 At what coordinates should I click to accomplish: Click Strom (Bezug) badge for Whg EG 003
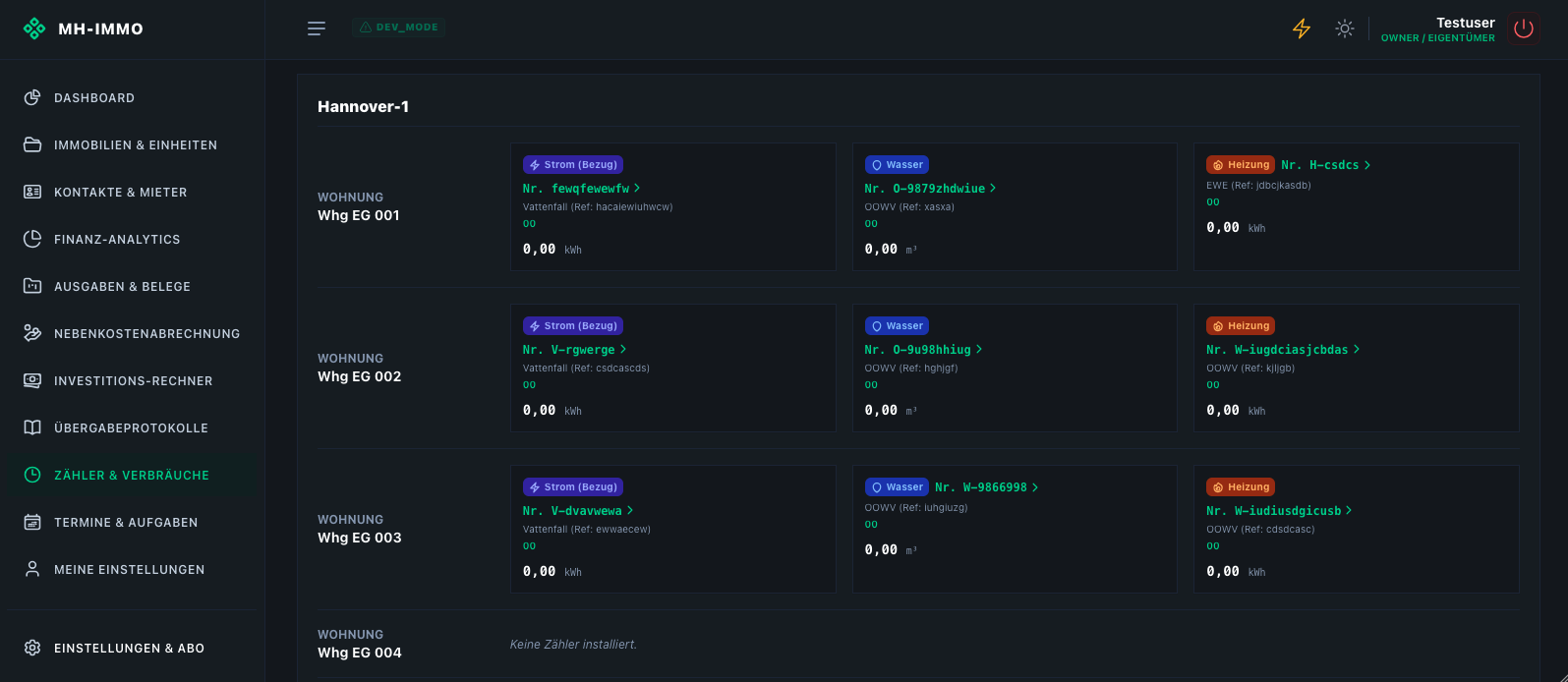[573, 487]
